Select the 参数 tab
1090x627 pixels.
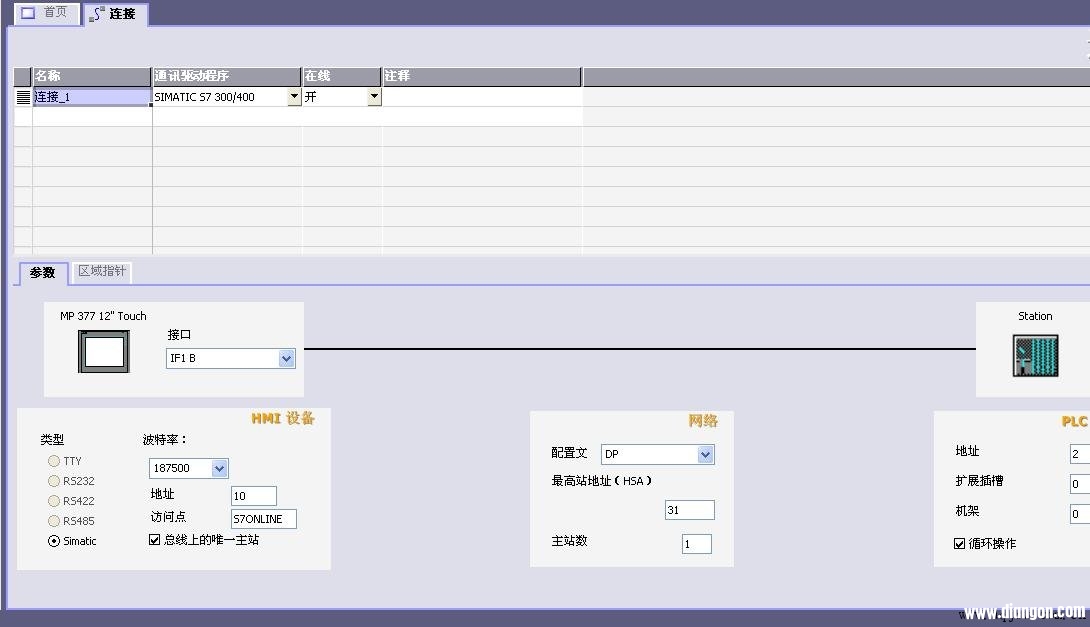43,272
